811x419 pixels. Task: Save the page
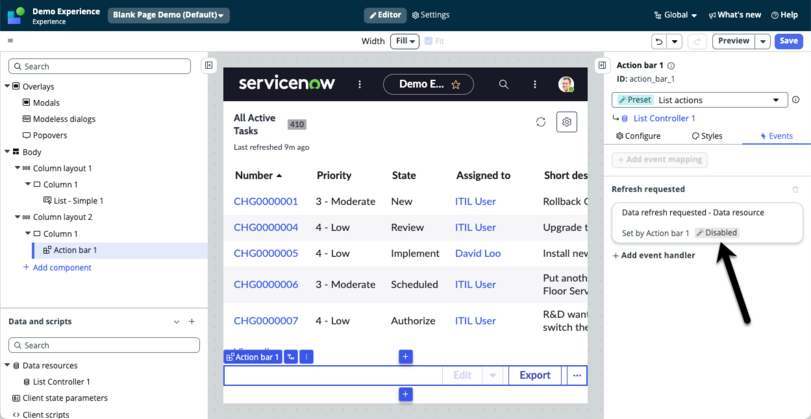(x=789, y=41)
